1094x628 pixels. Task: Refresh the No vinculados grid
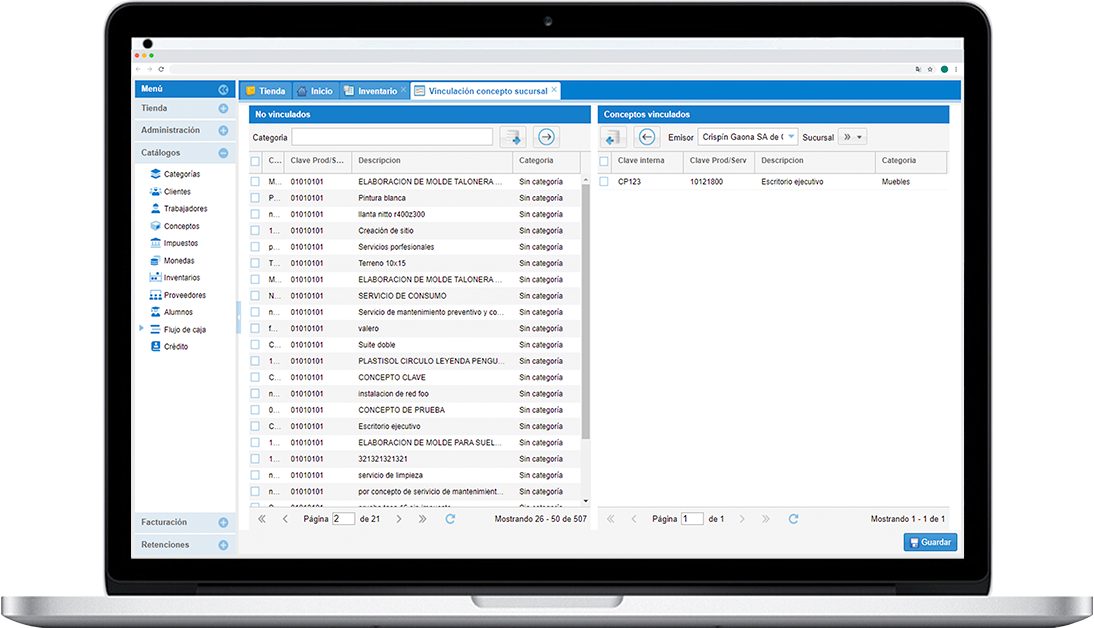(450, 519)
